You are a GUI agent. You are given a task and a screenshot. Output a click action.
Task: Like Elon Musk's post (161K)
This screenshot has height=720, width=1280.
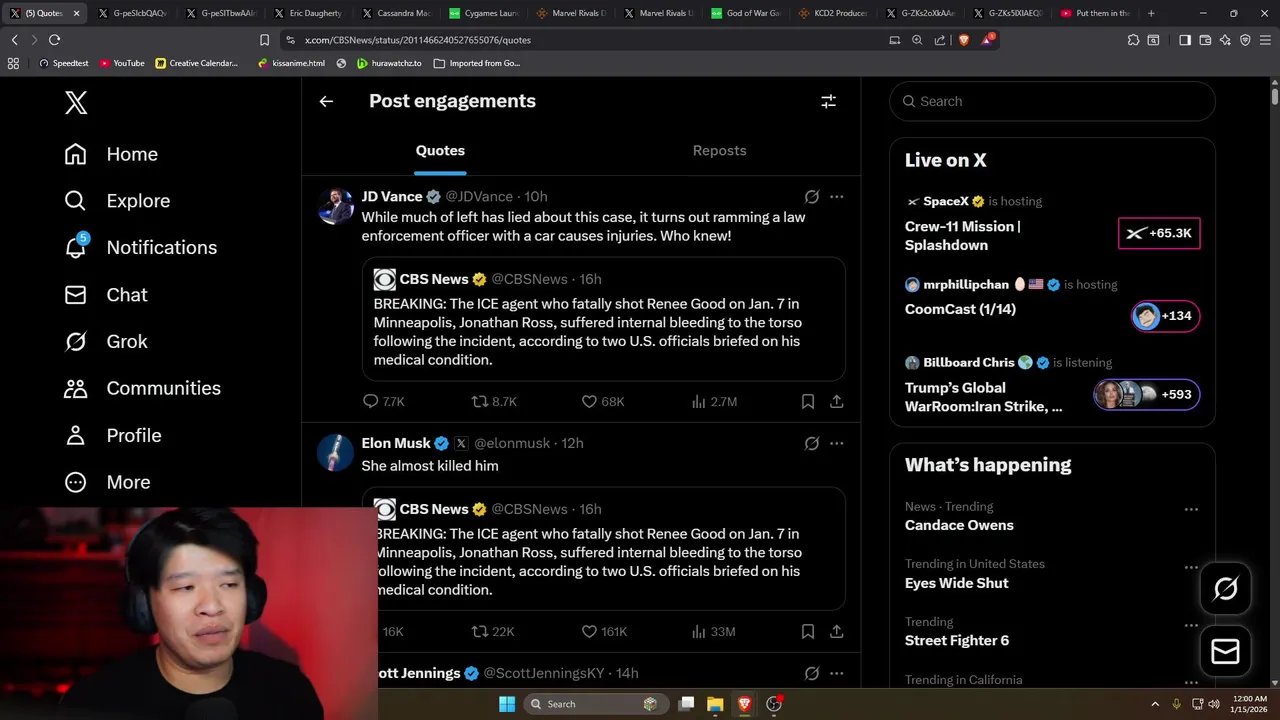pyautogui.click(x=604, y=631)
